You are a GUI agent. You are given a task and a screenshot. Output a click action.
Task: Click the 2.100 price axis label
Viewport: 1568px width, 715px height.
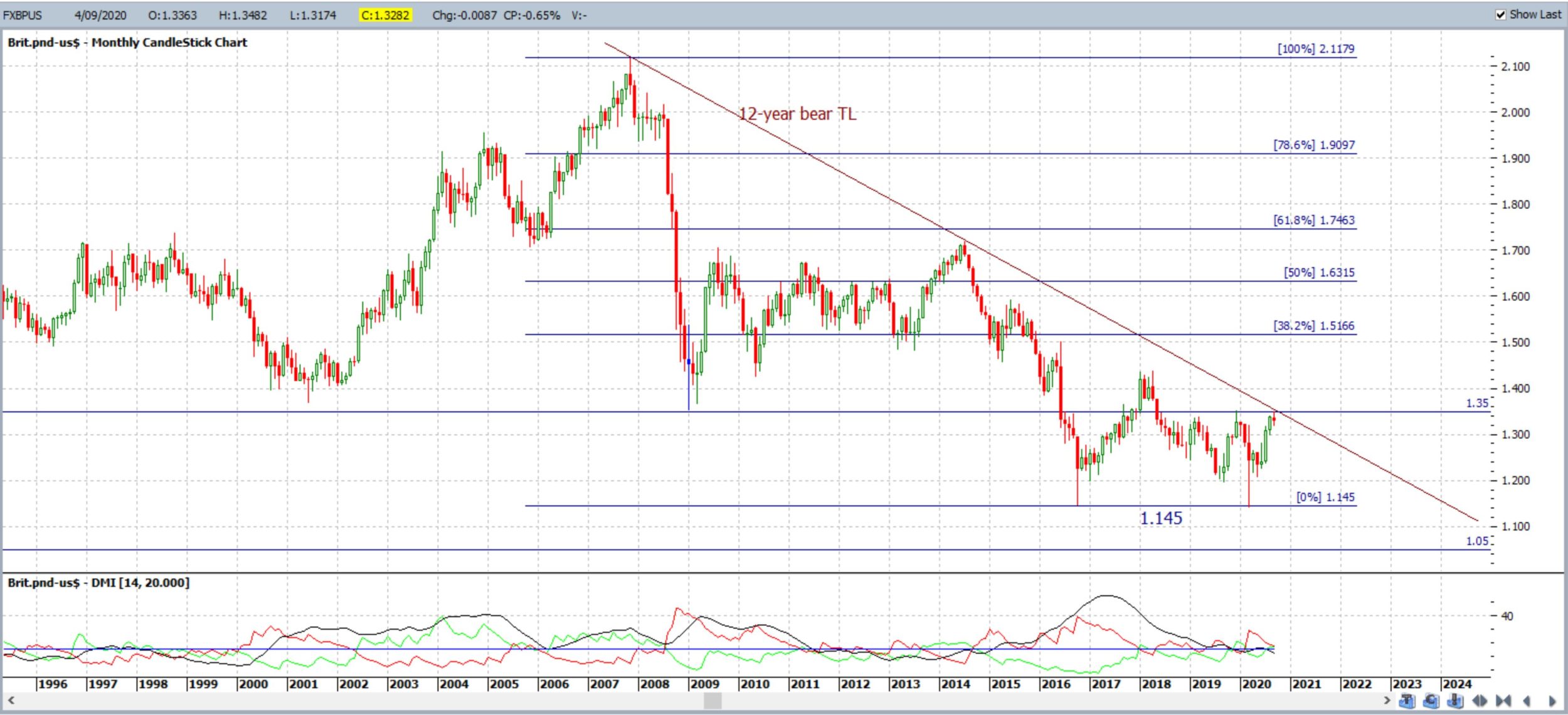coord(1515,66)
